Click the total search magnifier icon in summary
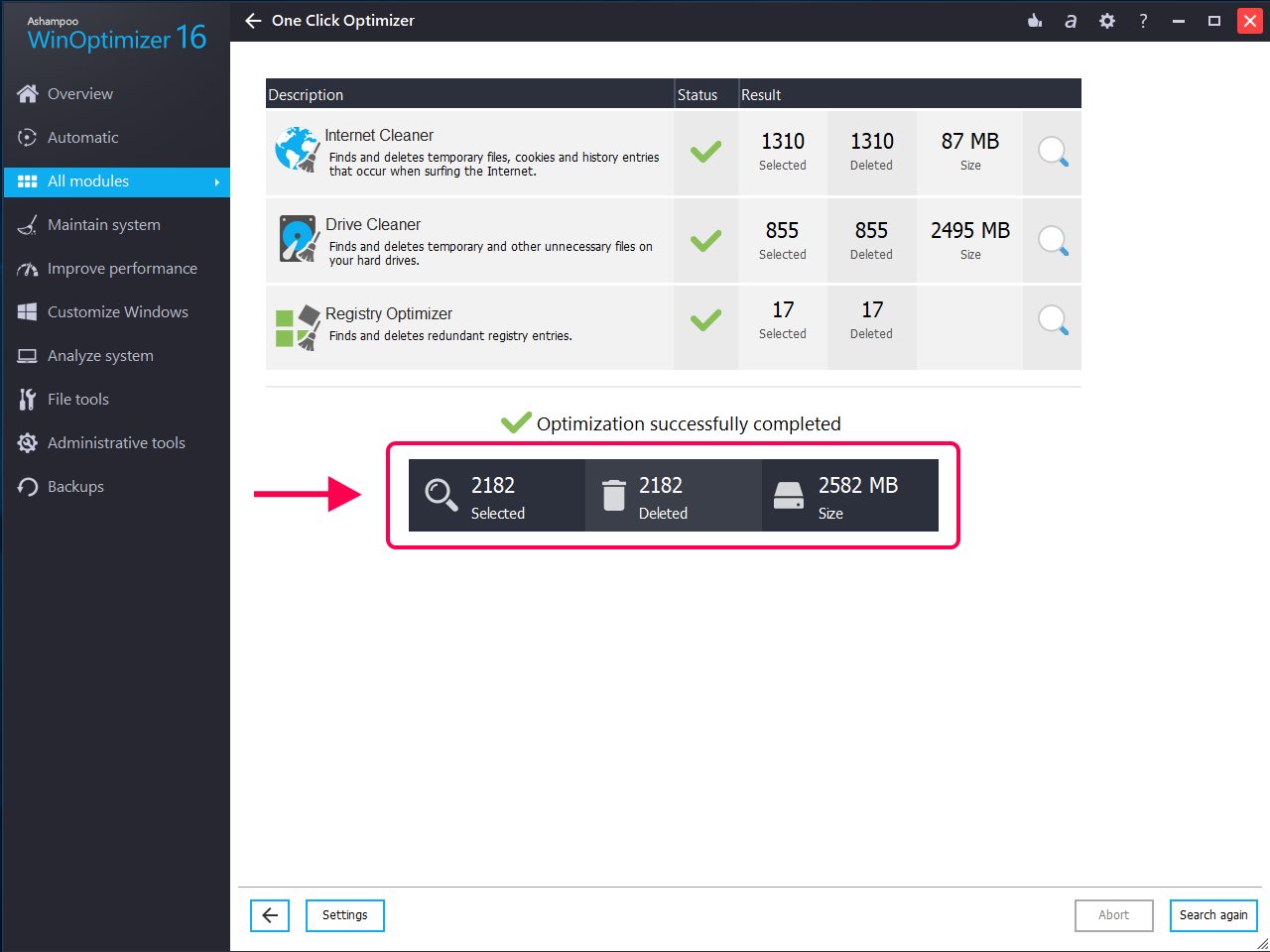 (x=442, y=495)
